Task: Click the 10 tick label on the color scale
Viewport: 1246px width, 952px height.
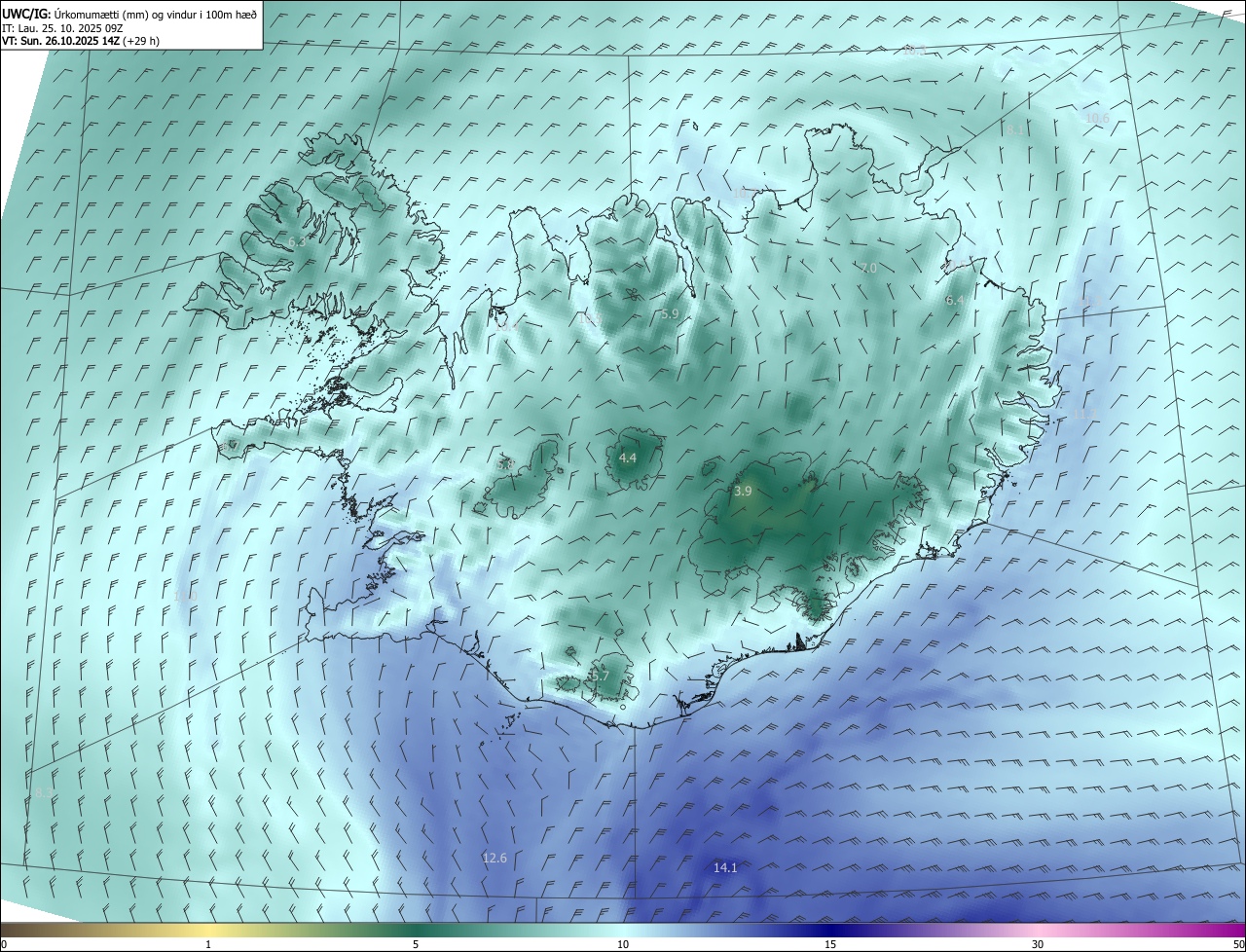Action: [x=623, y=944]
